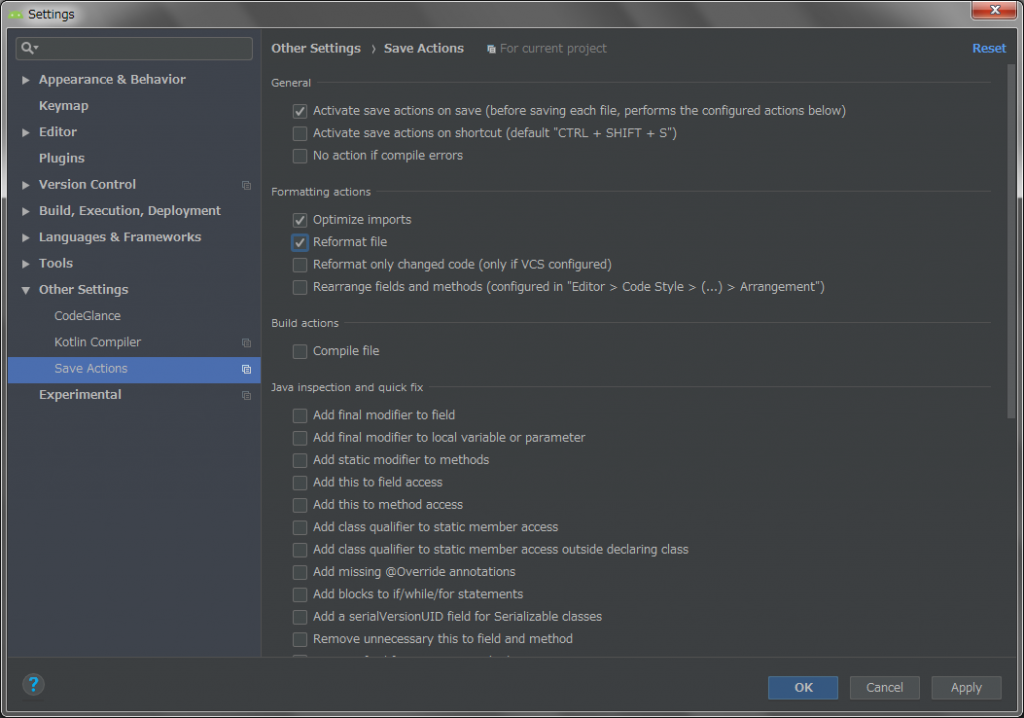Expand the Build, Execution, Deployment node
1024x718 pixels.
(26, 211)
